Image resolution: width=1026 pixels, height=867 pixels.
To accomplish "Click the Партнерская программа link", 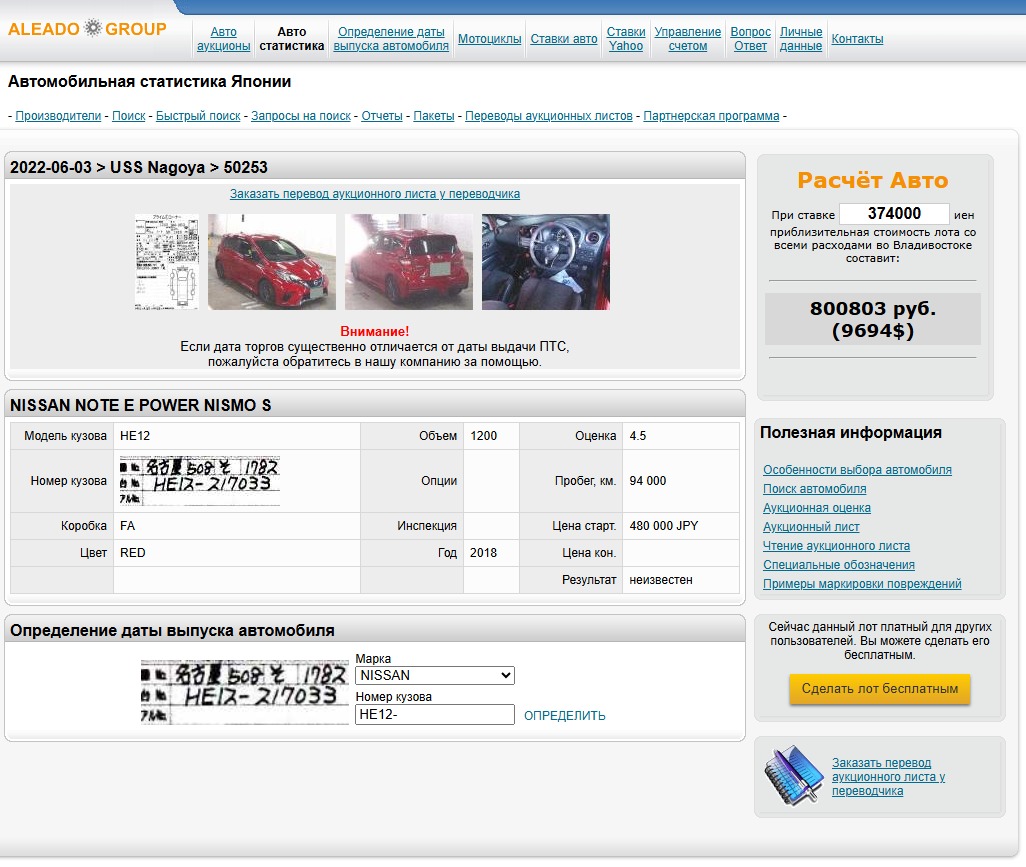I will coord(711,116).
